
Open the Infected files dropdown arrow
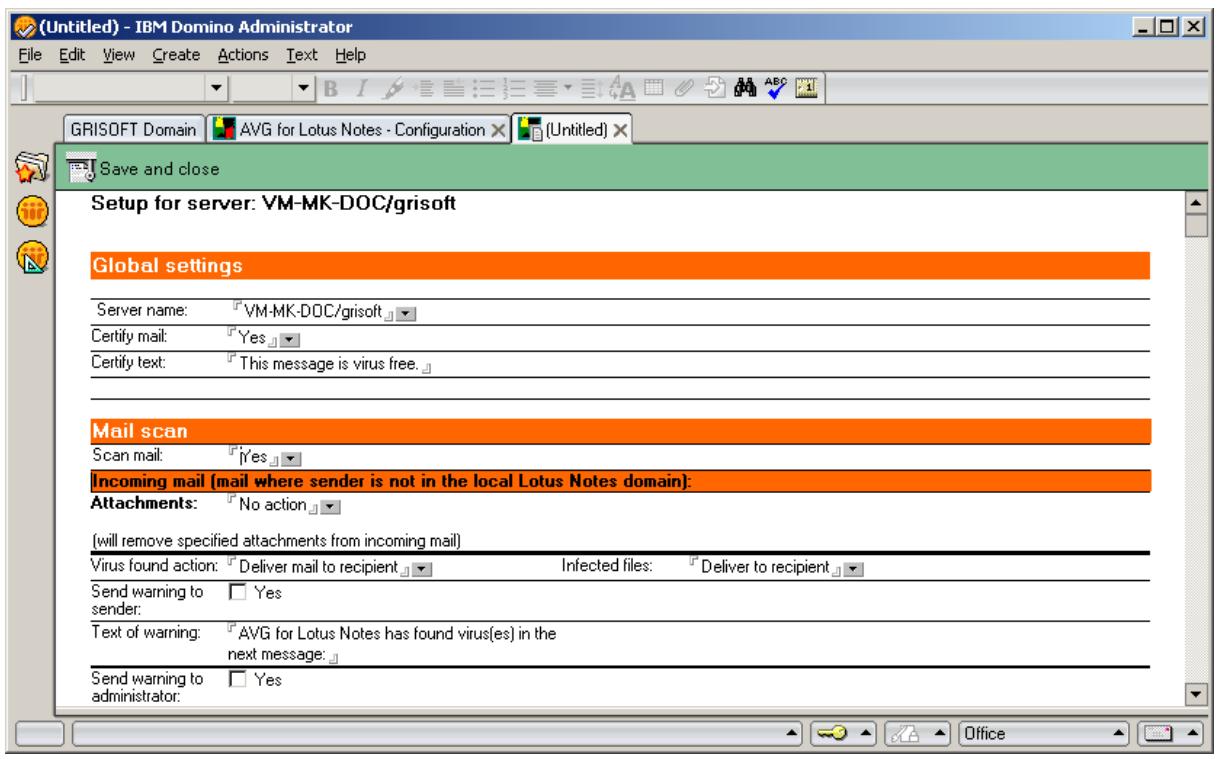pos(854,569)
